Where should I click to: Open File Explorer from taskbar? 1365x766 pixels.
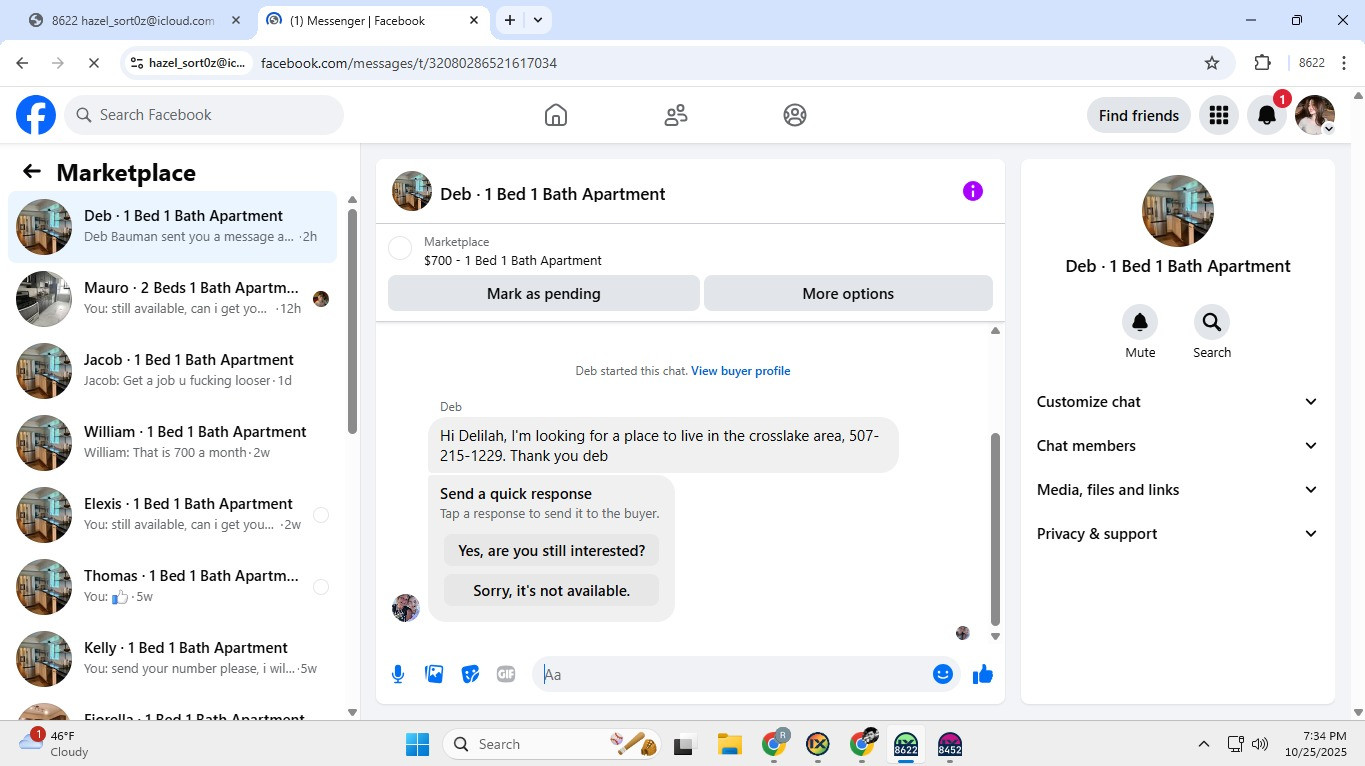click(729, 744)
